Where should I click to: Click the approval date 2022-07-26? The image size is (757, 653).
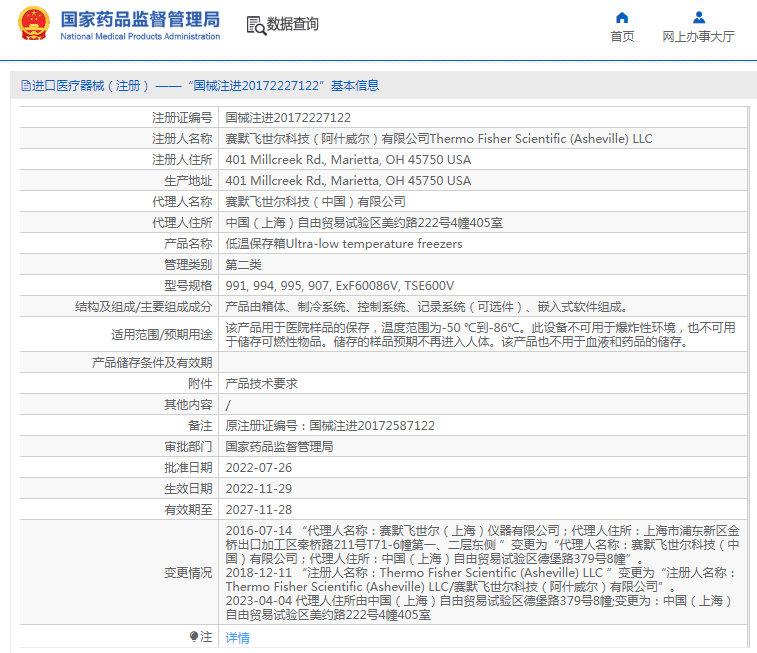[258, 467]
